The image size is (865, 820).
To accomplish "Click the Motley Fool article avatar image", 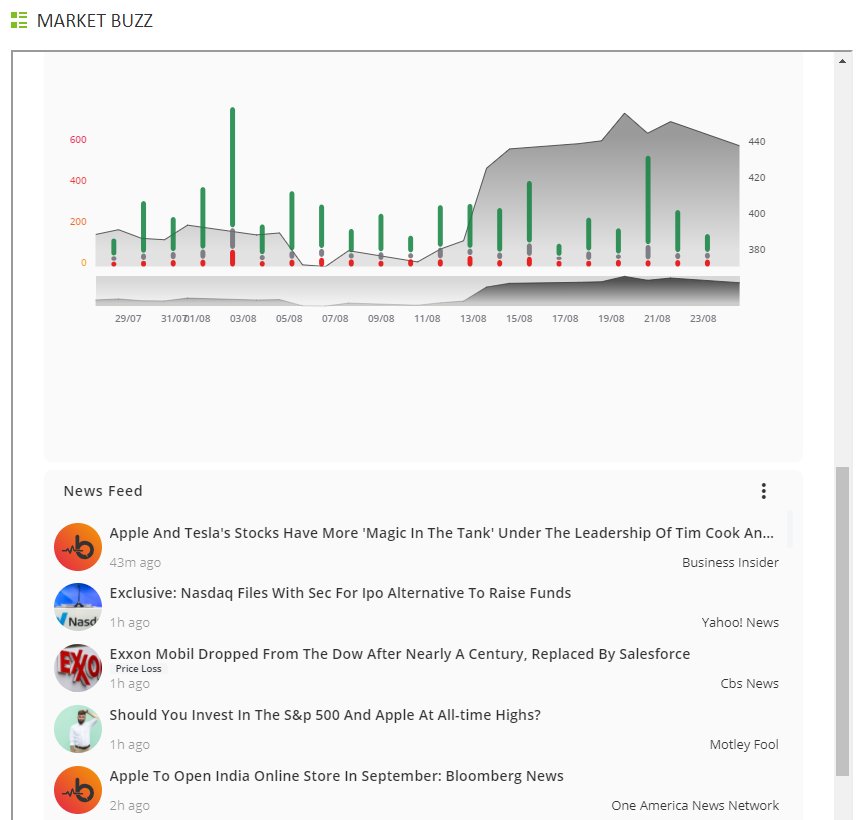I will (78, 729).
